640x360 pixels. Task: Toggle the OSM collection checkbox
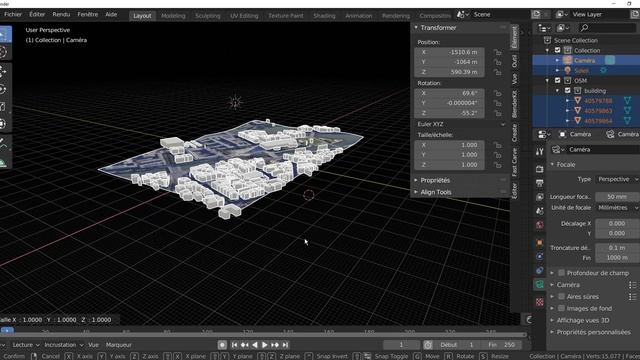(558, 80)
